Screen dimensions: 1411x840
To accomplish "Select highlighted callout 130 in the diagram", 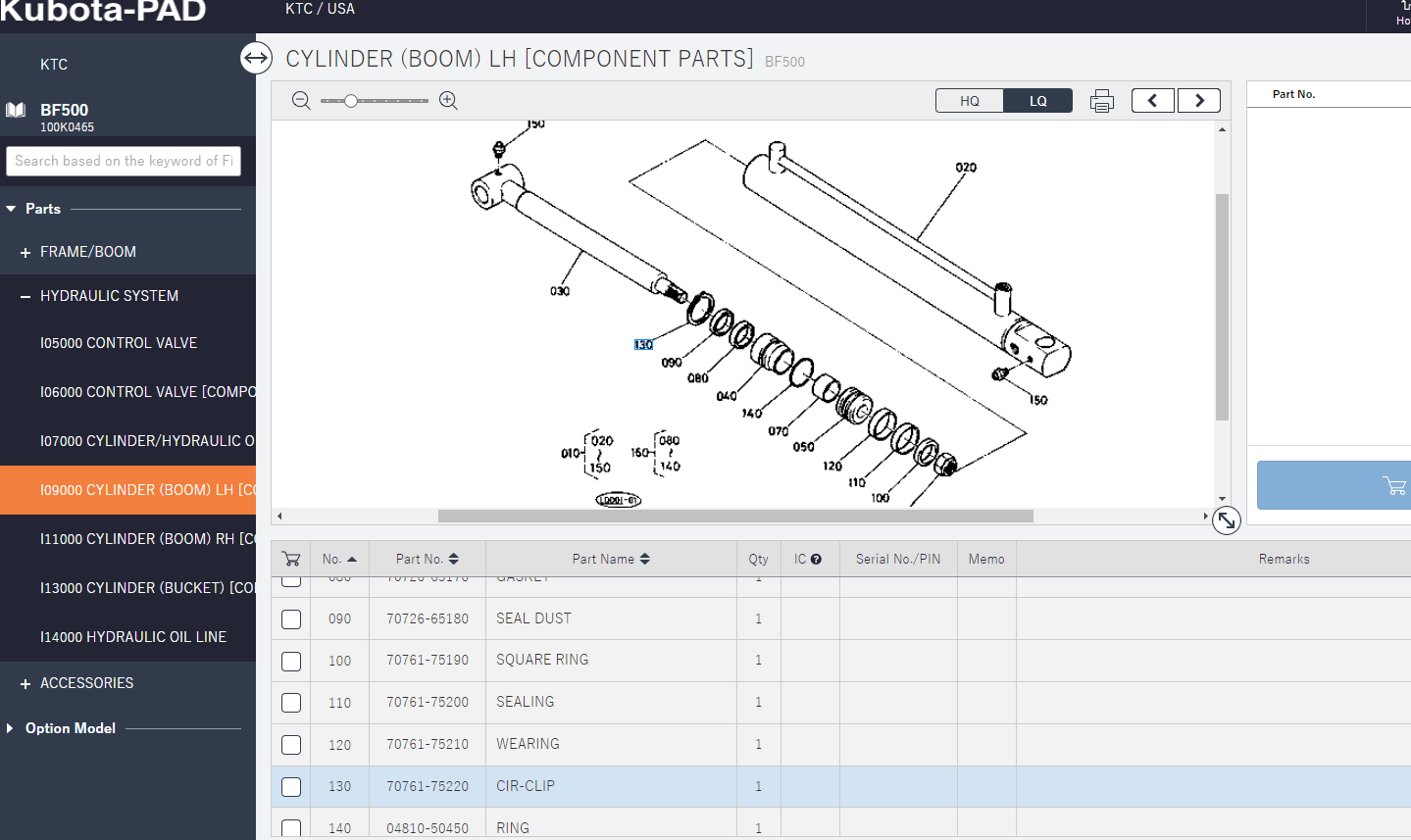I will [x=643, y=345].
